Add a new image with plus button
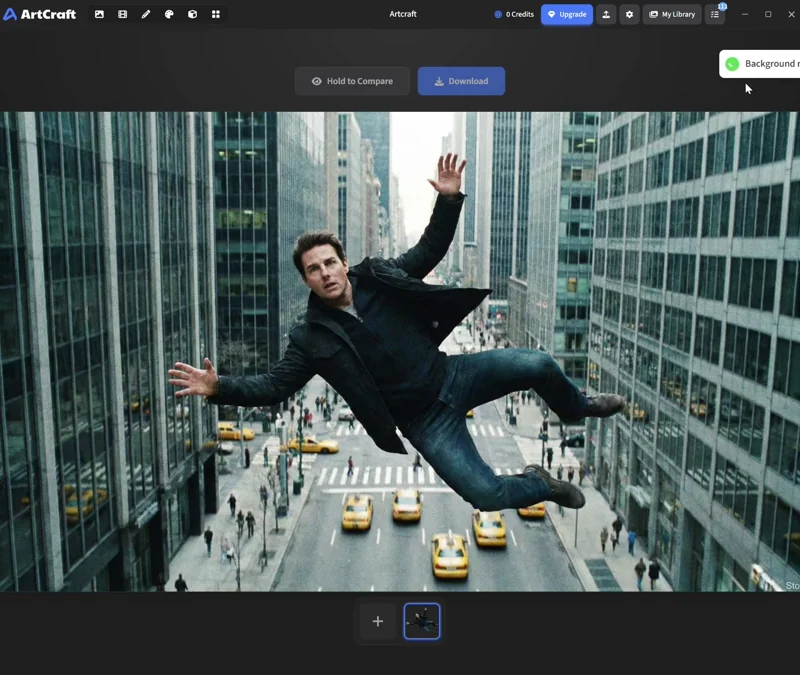Image resolution: width=800 pixels, height=675 pixels. 378,621
